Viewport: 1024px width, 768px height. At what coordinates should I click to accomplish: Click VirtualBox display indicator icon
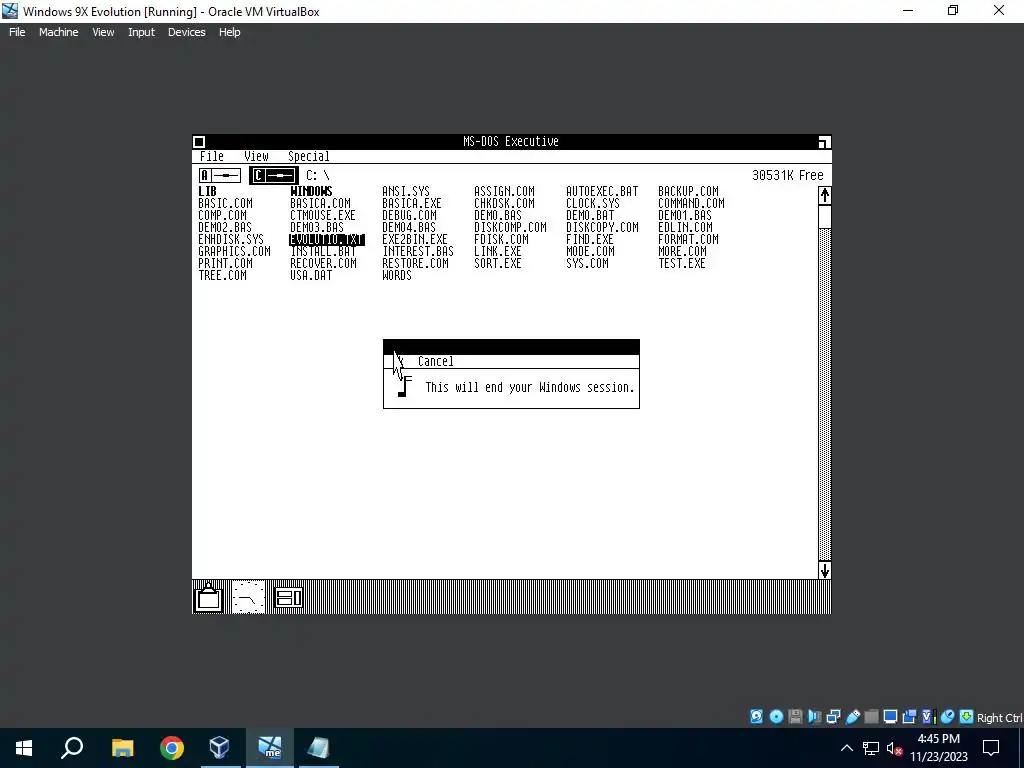coord(890,717)
